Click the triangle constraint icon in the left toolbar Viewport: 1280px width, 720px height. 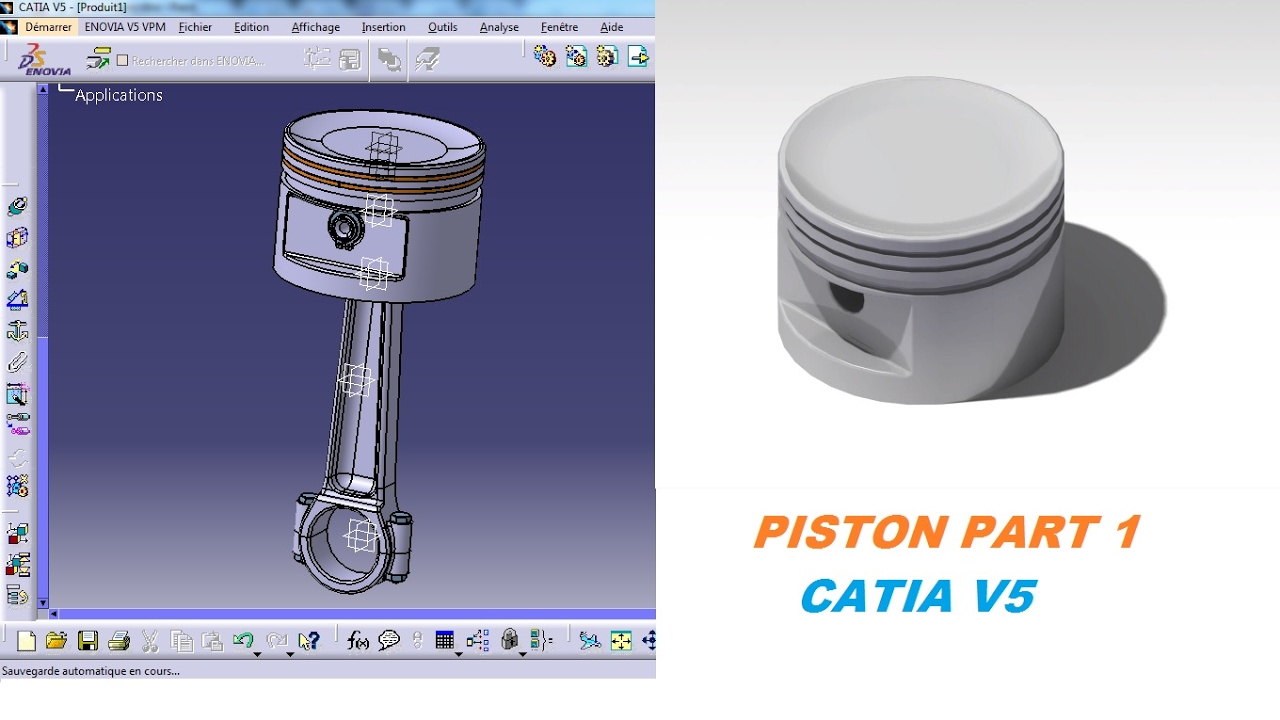coord(17,299)
